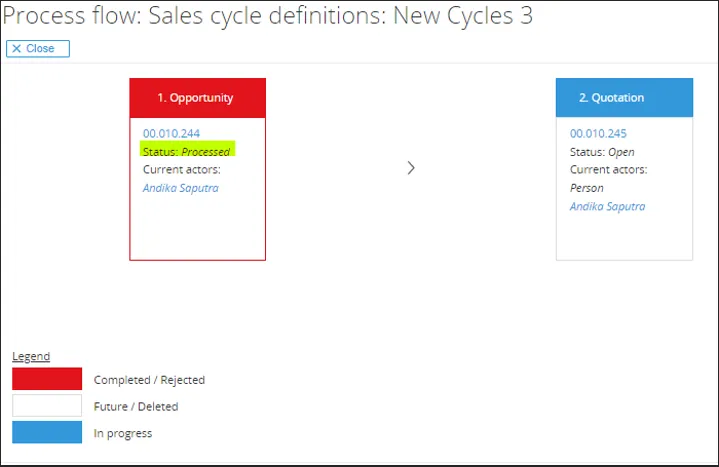
Task: Click the highlighted 'Status: Processed' text
Action: pos(187,151)
